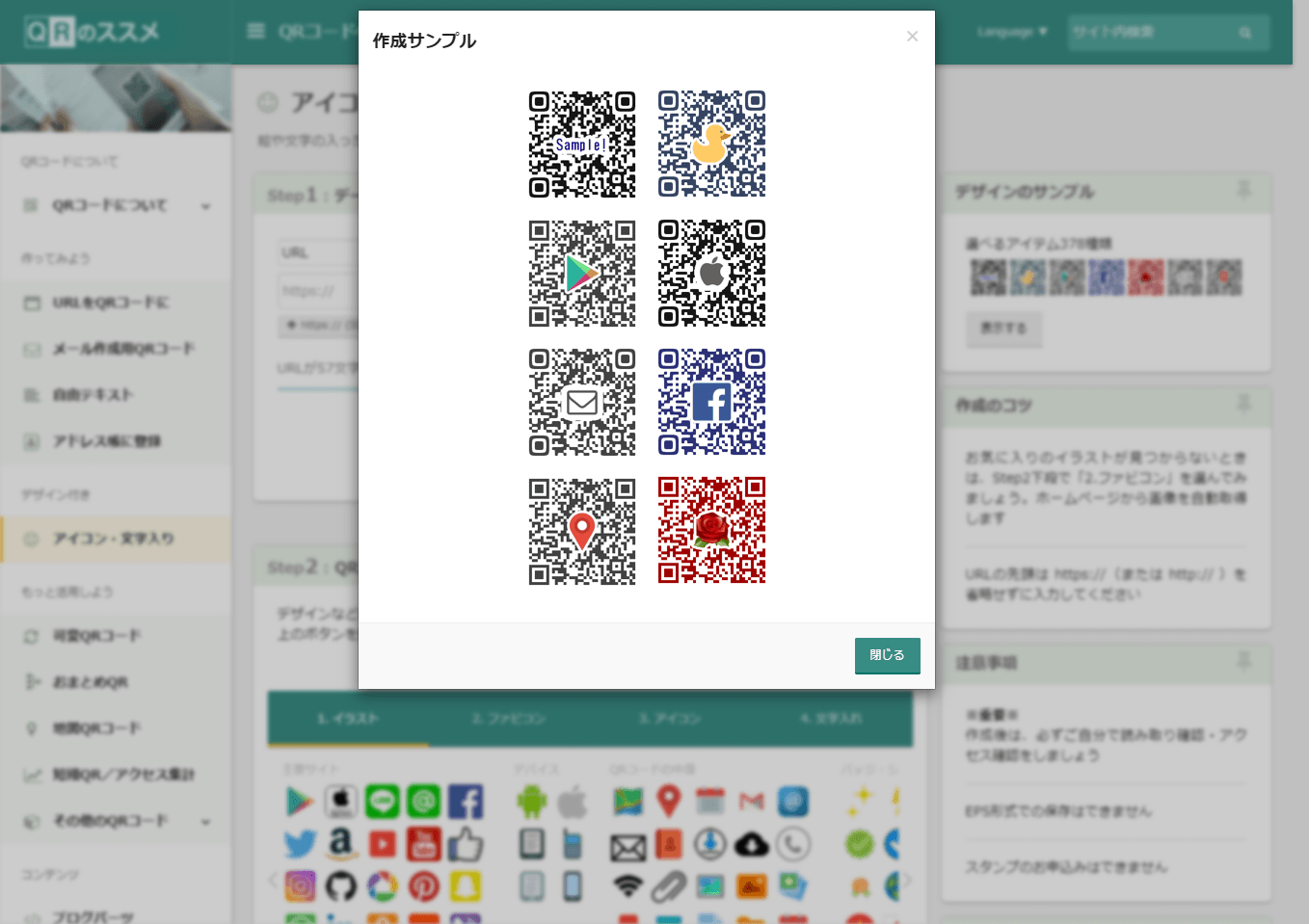Viewport: 1309px width, 924px height.
Task: Open the yellow duck QR code sample
Action: [x=711, y=145]
